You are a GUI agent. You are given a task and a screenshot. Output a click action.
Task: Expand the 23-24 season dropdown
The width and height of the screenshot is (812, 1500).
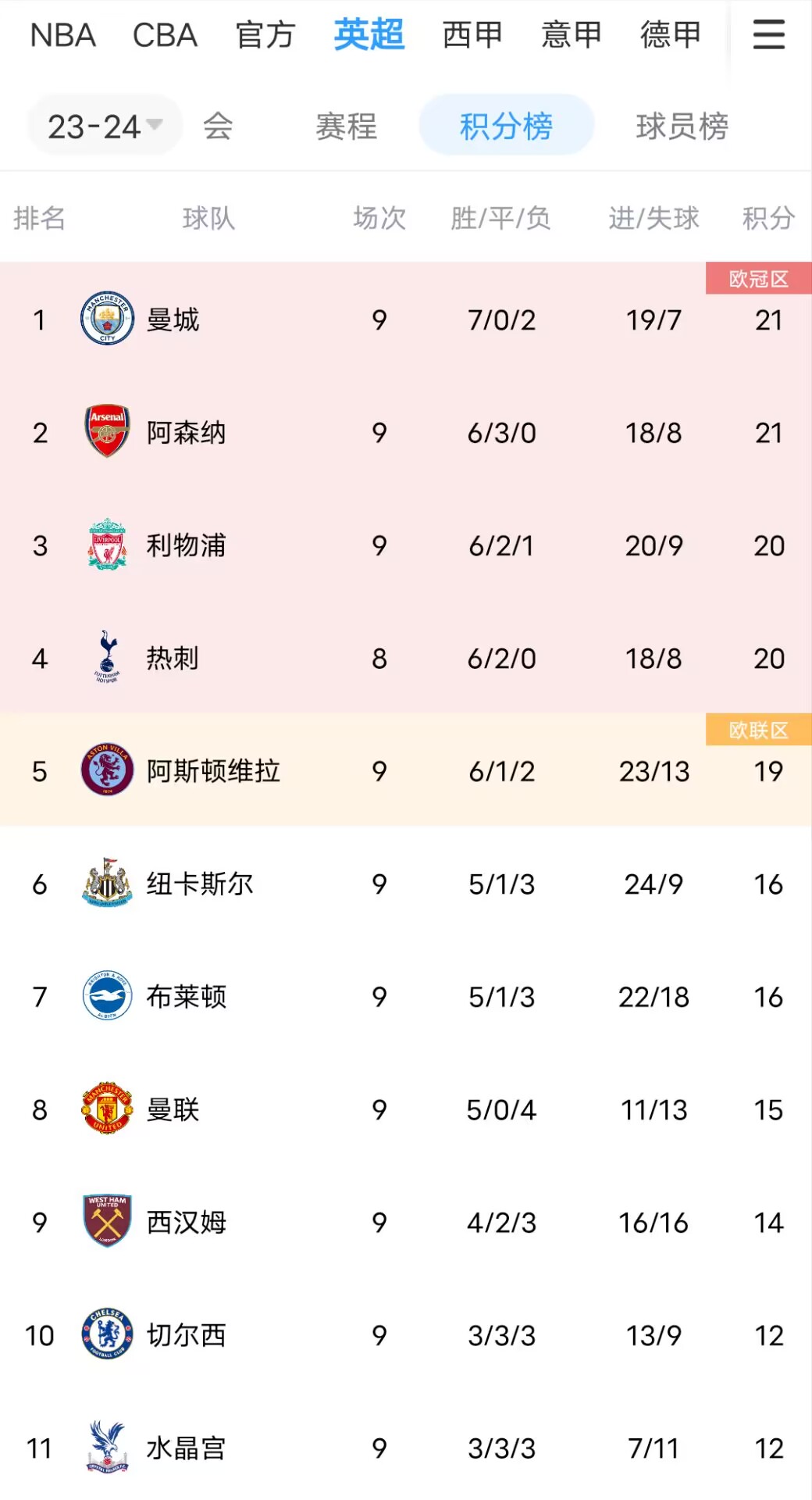tap(105, 125)
